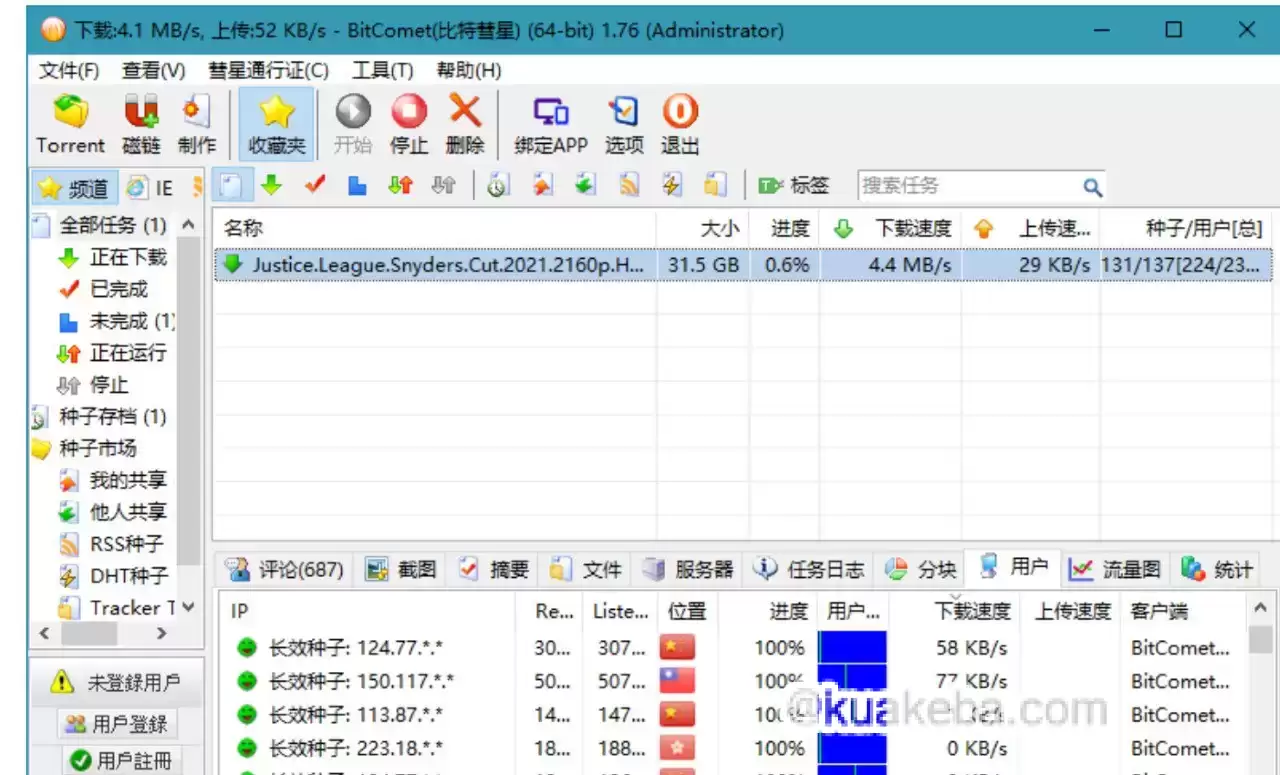Click the 绑定APP toolbar icon
1280x775 pixels.
(549, 122)
